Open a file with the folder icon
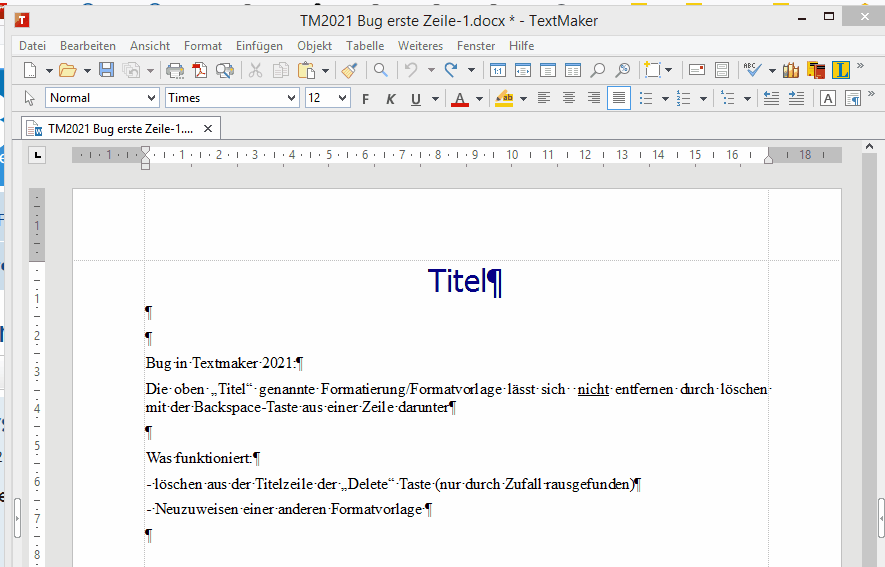This screenshot has width=885, height=567. (68, 71)
